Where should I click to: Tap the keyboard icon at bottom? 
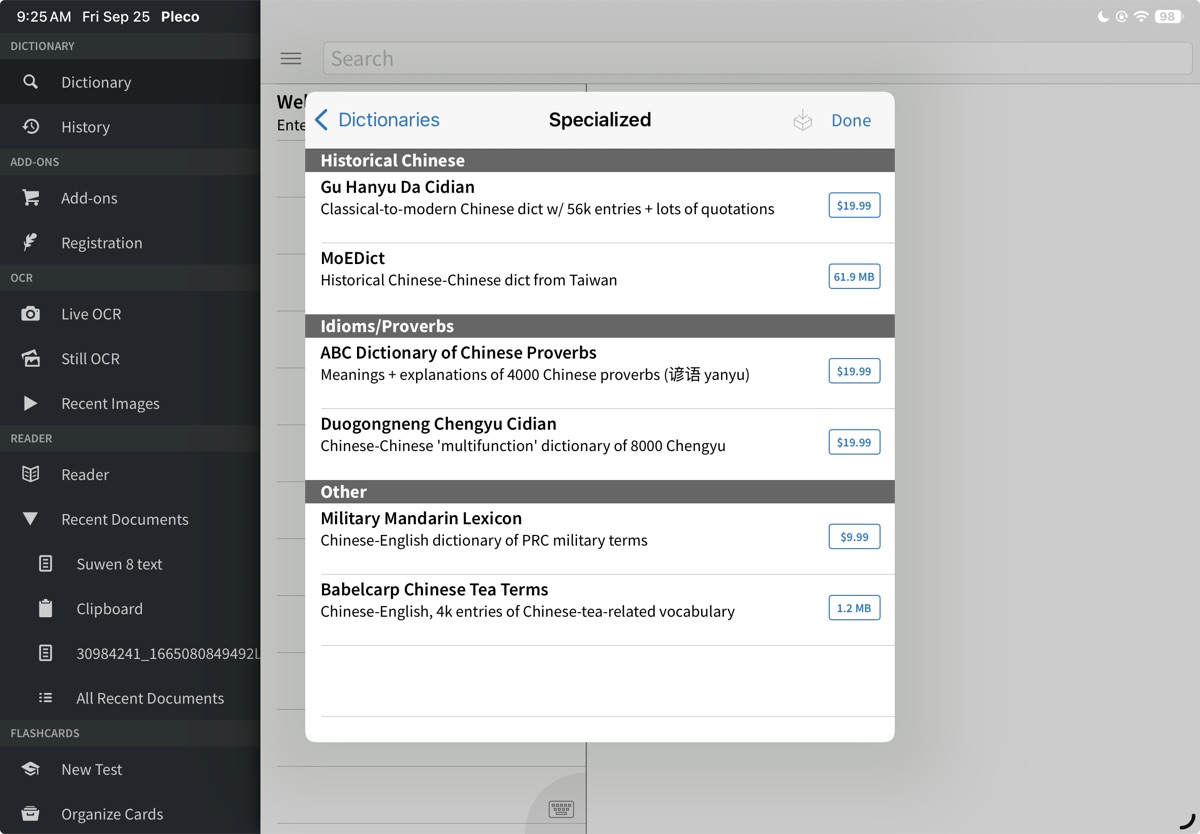(561, 809)
